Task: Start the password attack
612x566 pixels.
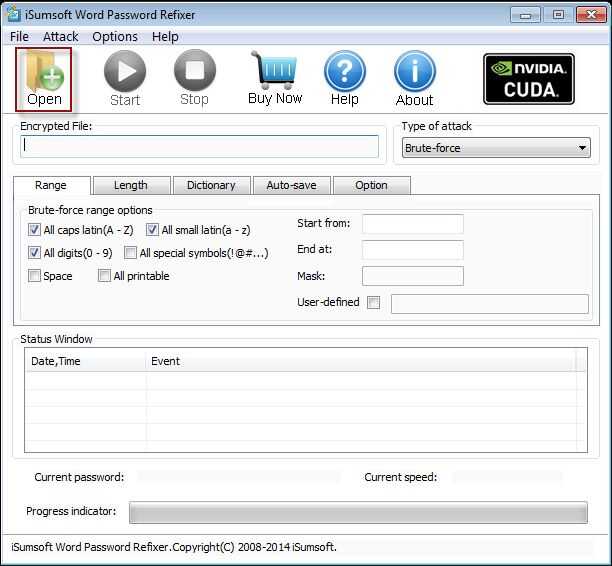Action: tap(125, 78)
